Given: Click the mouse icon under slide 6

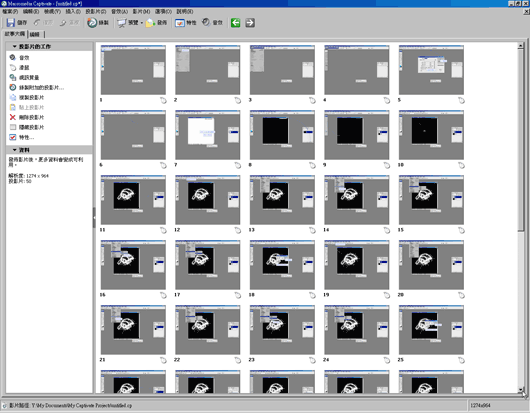Looking at the screenshot, I should [x=163, y=165].
